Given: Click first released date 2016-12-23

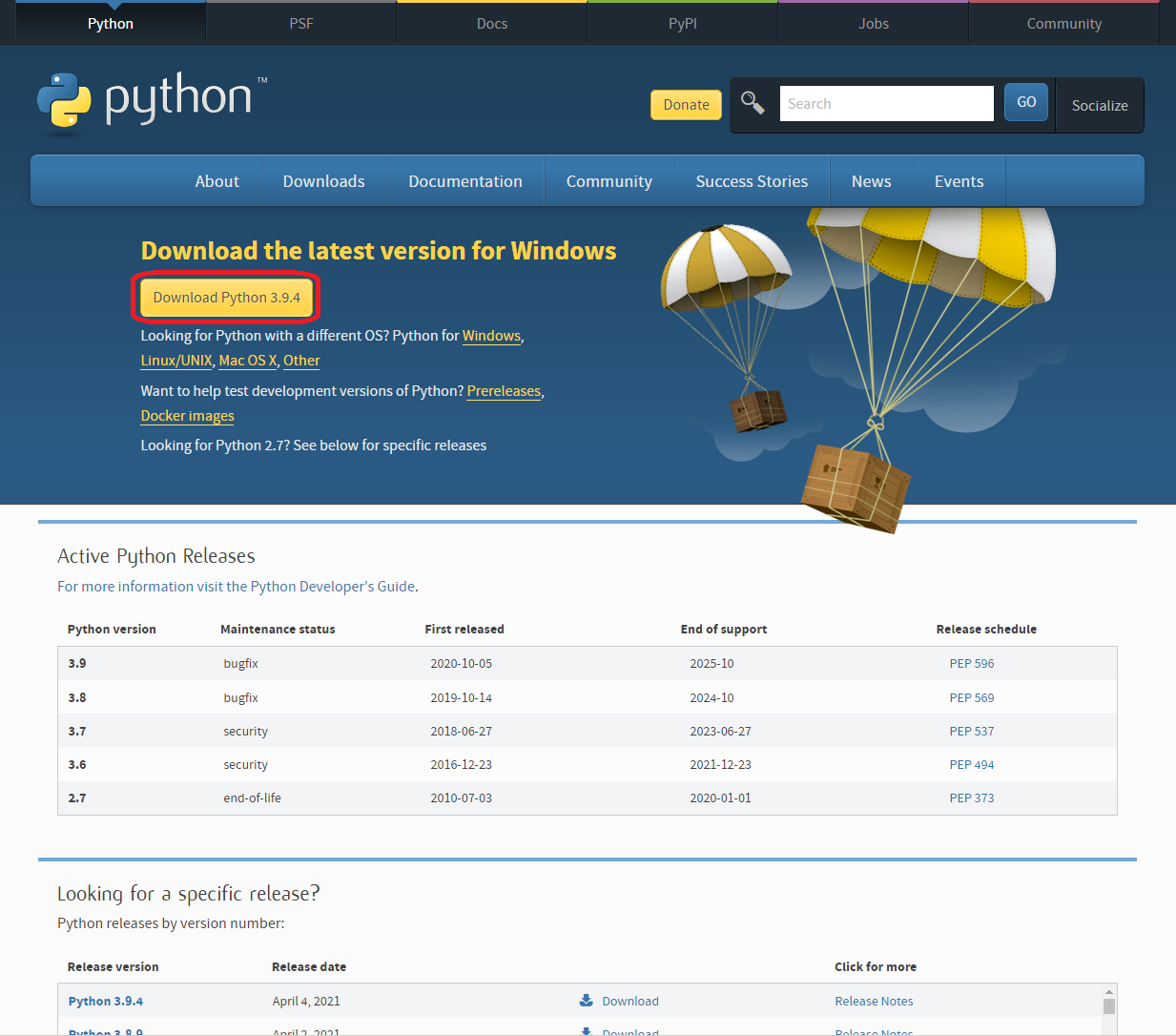Looking at the screenshot, I should pos(462,765).
